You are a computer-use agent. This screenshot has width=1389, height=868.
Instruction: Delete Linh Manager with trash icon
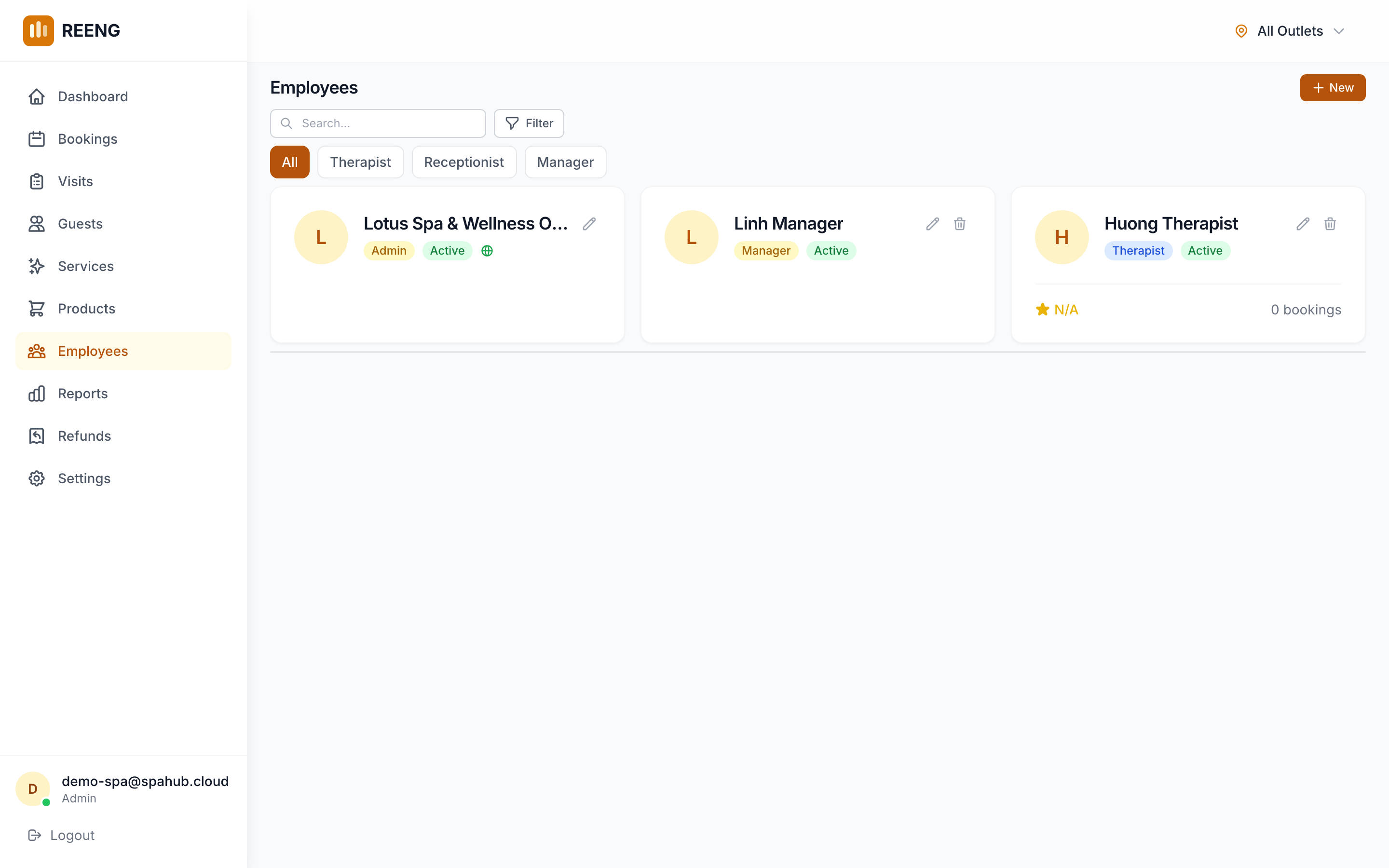point(960,224)
